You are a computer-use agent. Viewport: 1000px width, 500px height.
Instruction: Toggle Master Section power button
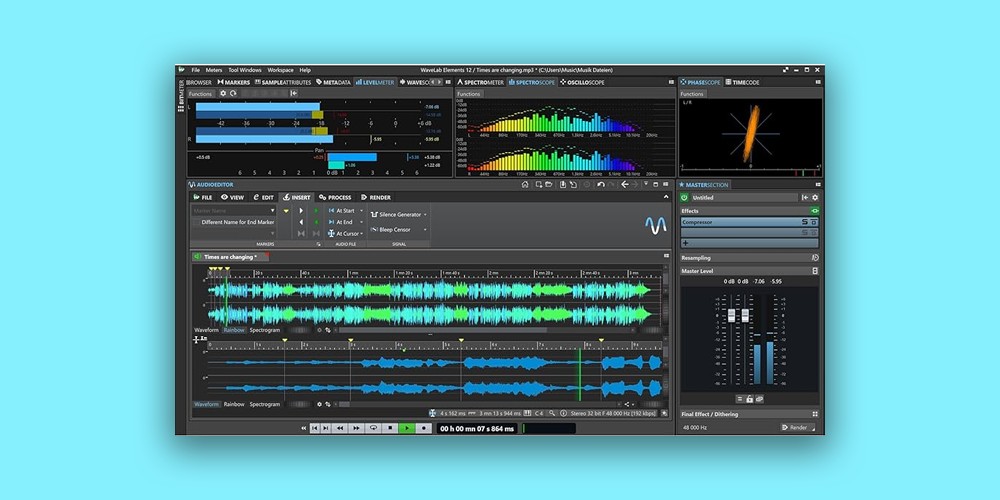[x=685, y=198]
